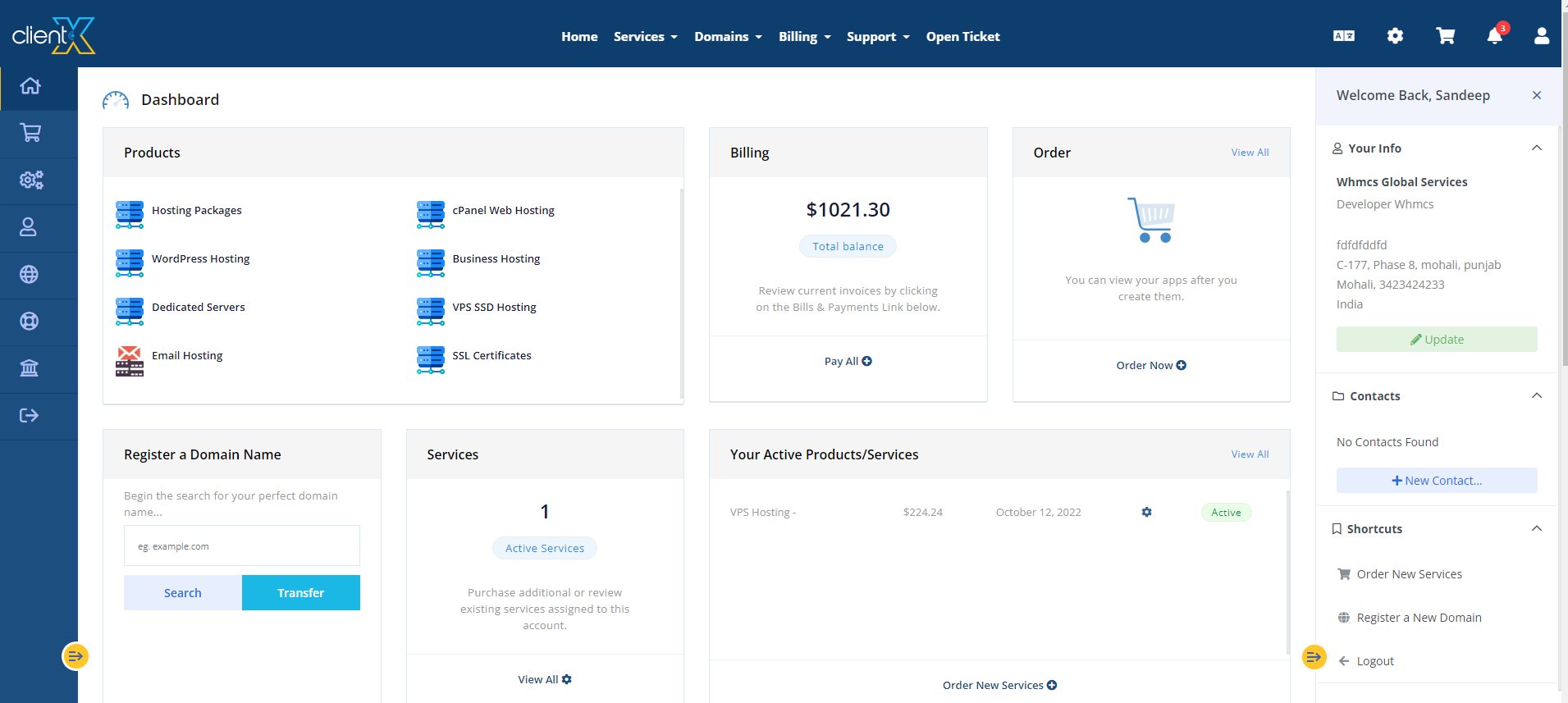This screenshot has width=1568, height=703.
Task: Open the Services dropdown menu
Action: [x=645, y=37]
